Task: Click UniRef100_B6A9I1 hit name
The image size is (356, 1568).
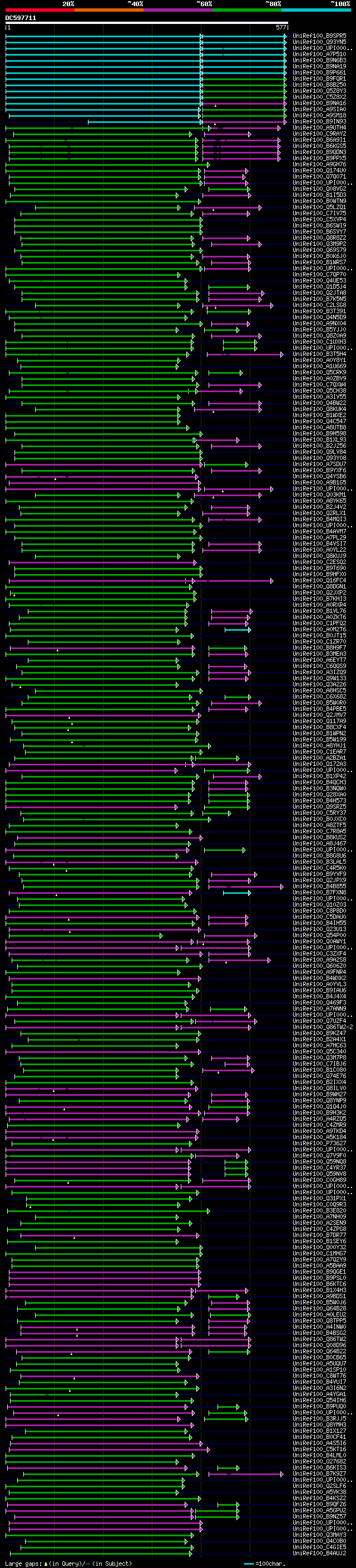Action: (x=319, y=140)
